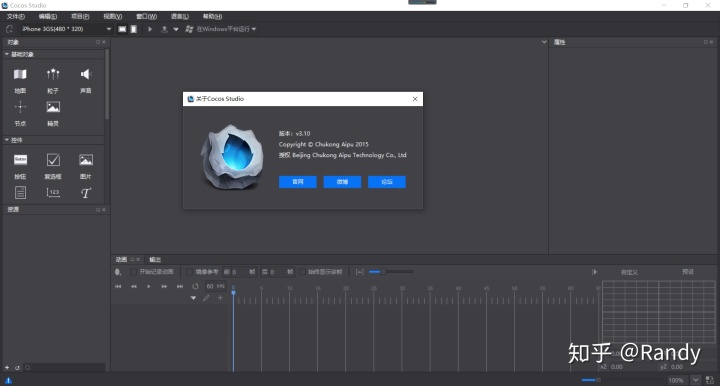Screen dimensions: 720x386
Task: Click the toolbar play preview icon
Action: 150,29
